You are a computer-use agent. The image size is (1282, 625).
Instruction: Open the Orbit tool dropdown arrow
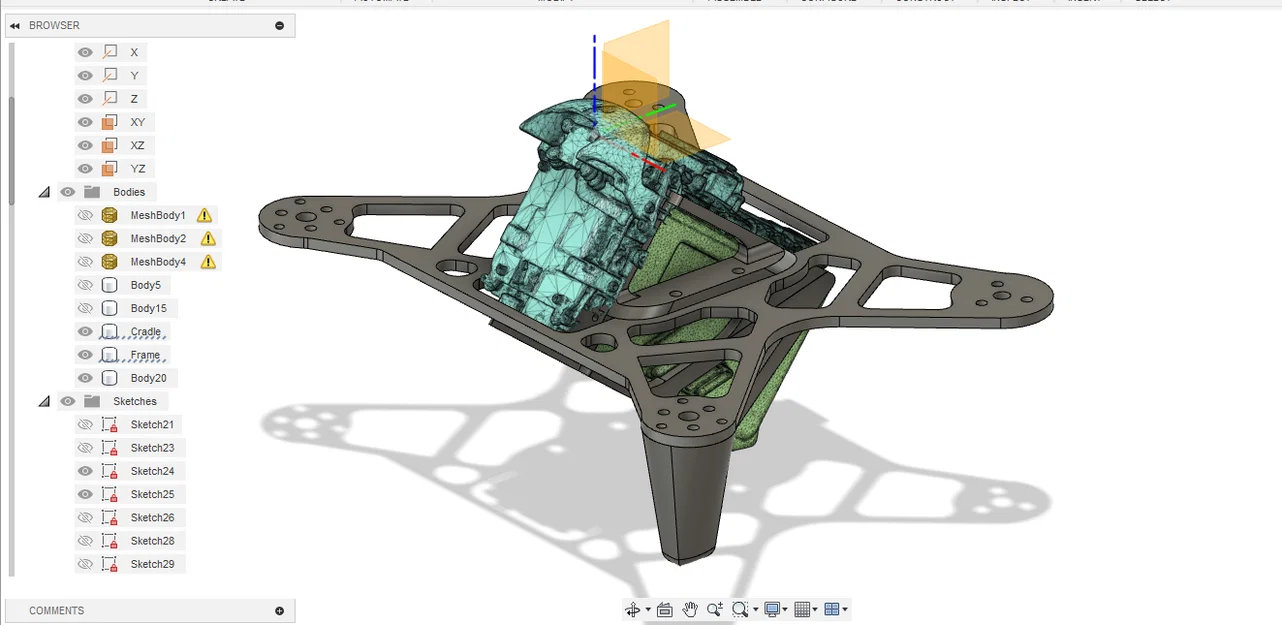648,609
